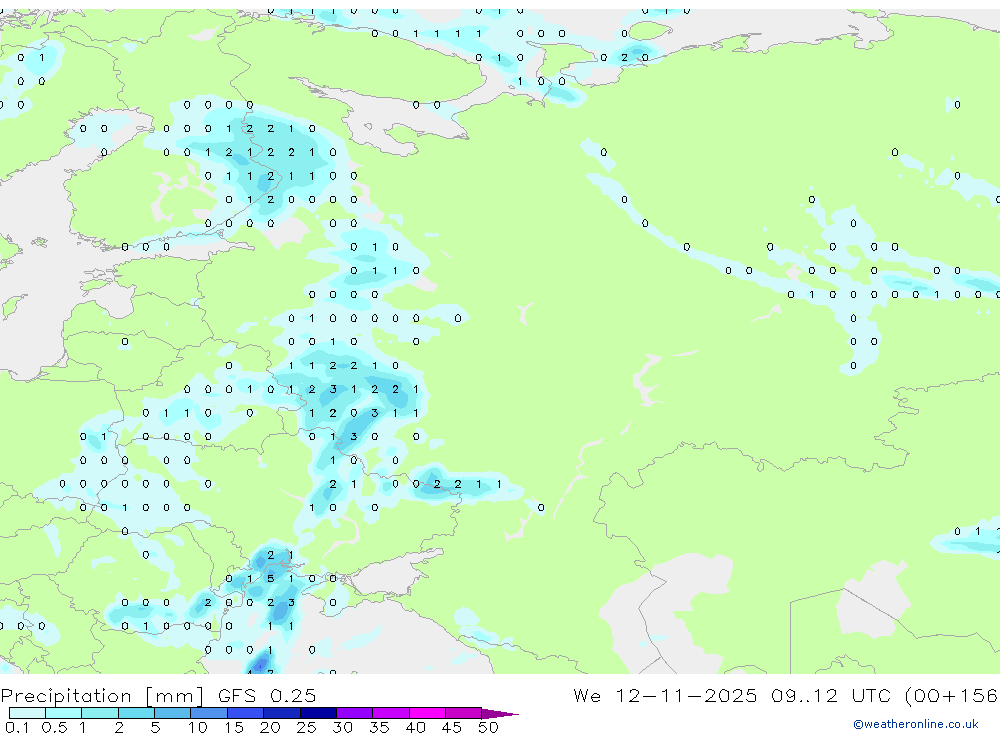Click the 40–45 mm legend swatch
Image resolution: width=1000 pixels, height=733 pixels.
(427, 713)
